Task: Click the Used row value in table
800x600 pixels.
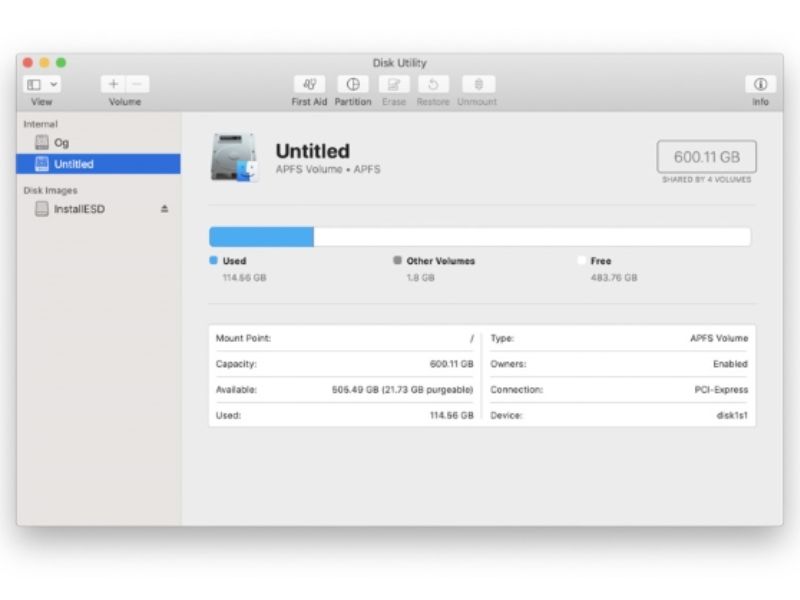Action: 452,415
